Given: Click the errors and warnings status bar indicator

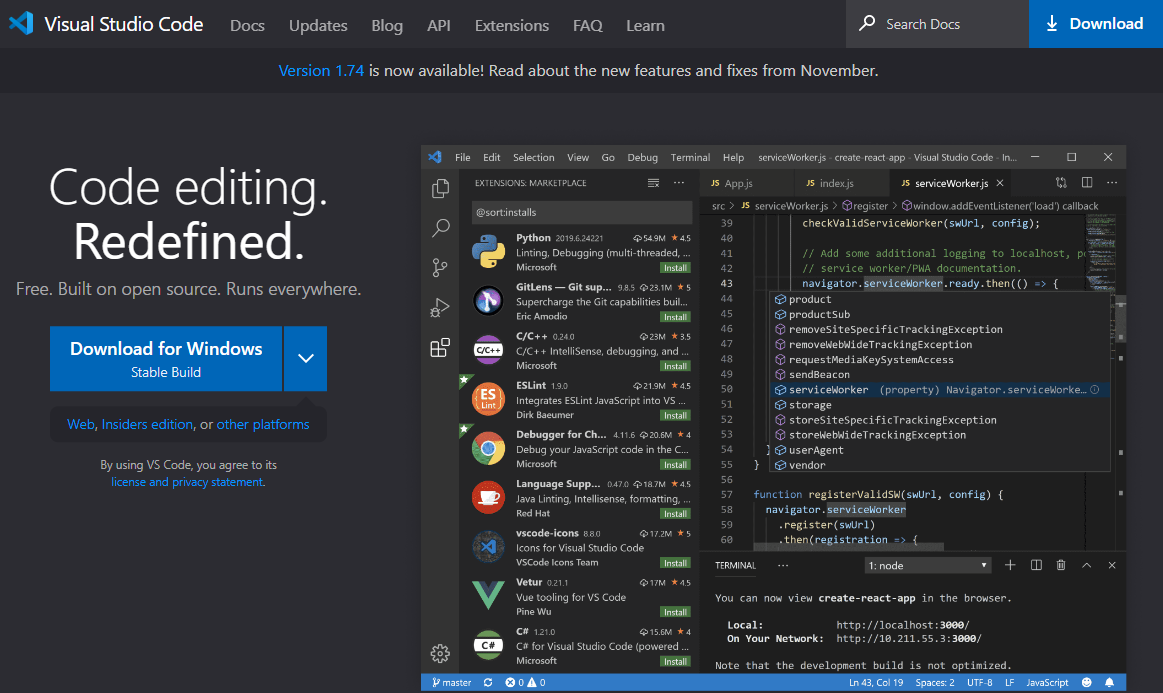Looking at the screenshot, I should coord(523,682).
